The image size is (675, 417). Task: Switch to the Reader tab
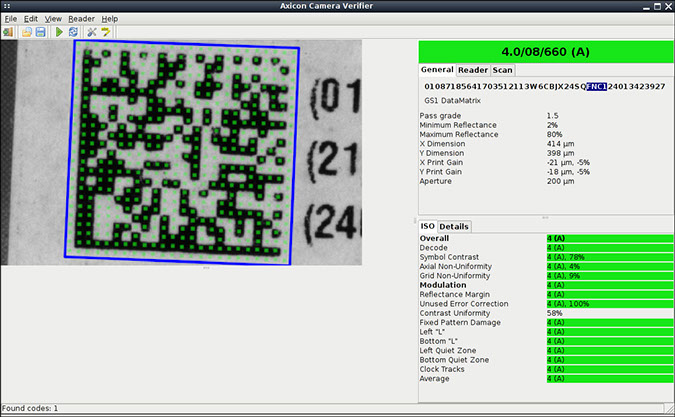pyautogui.click(x=473, y=70)
